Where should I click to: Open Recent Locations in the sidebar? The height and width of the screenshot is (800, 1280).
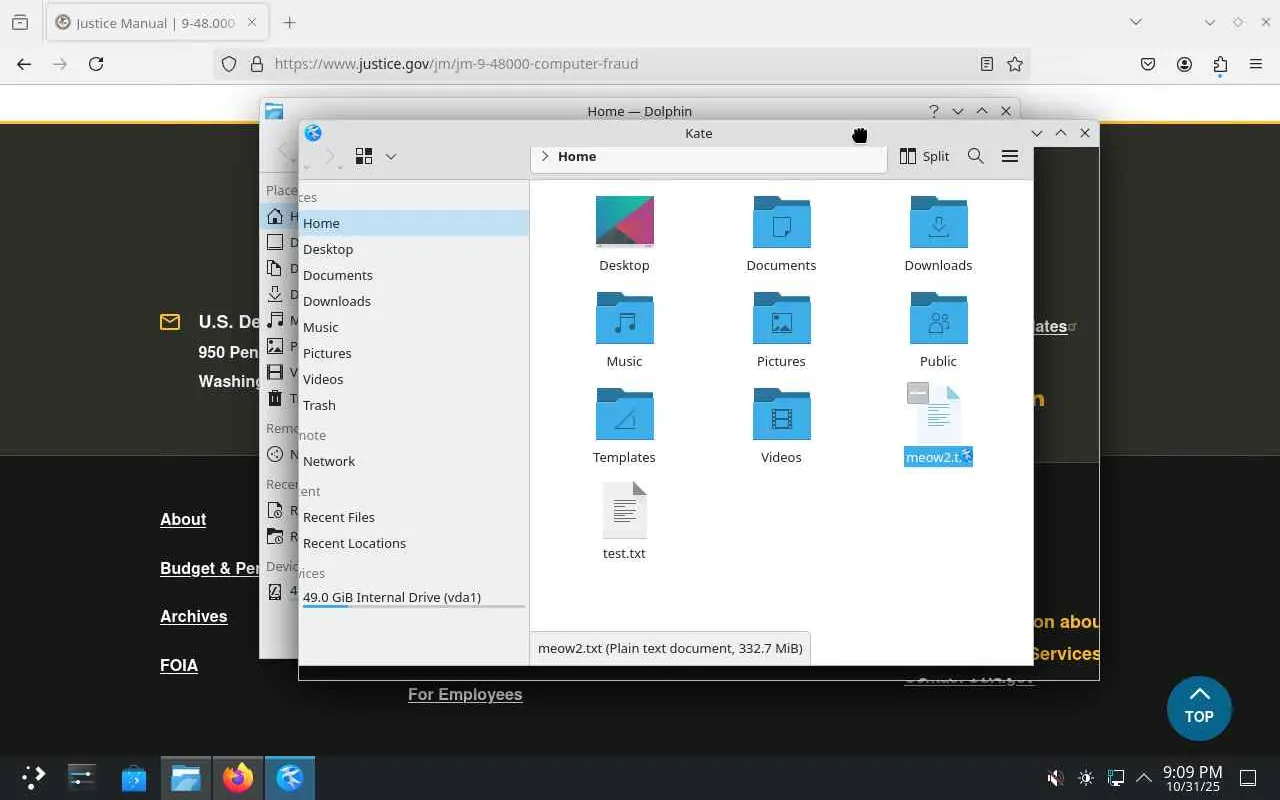click(414, 543)
